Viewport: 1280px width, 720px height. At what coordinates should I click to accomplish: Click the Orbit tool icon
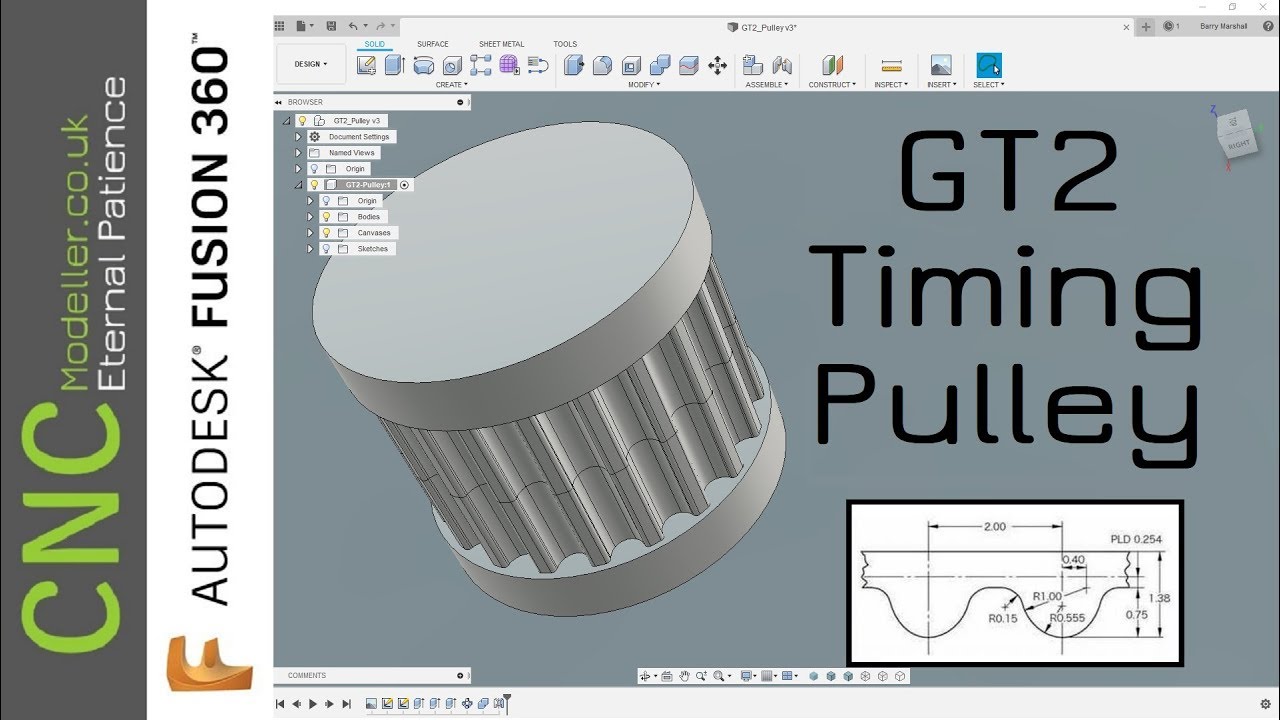(x=646, y=676)
